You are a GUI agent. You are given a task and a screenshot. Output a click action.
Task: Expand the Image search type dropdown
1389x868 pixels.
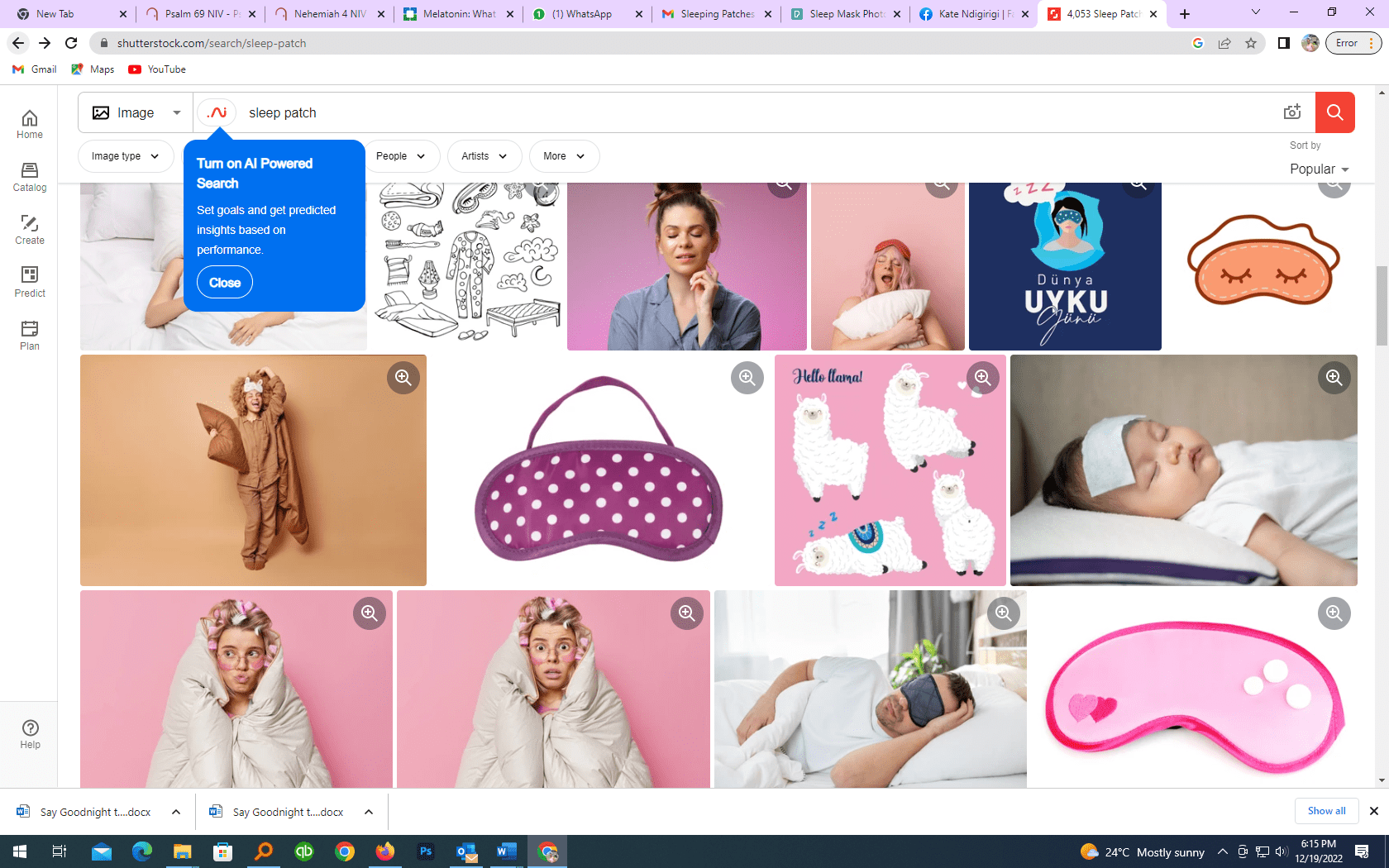point(136,112)
